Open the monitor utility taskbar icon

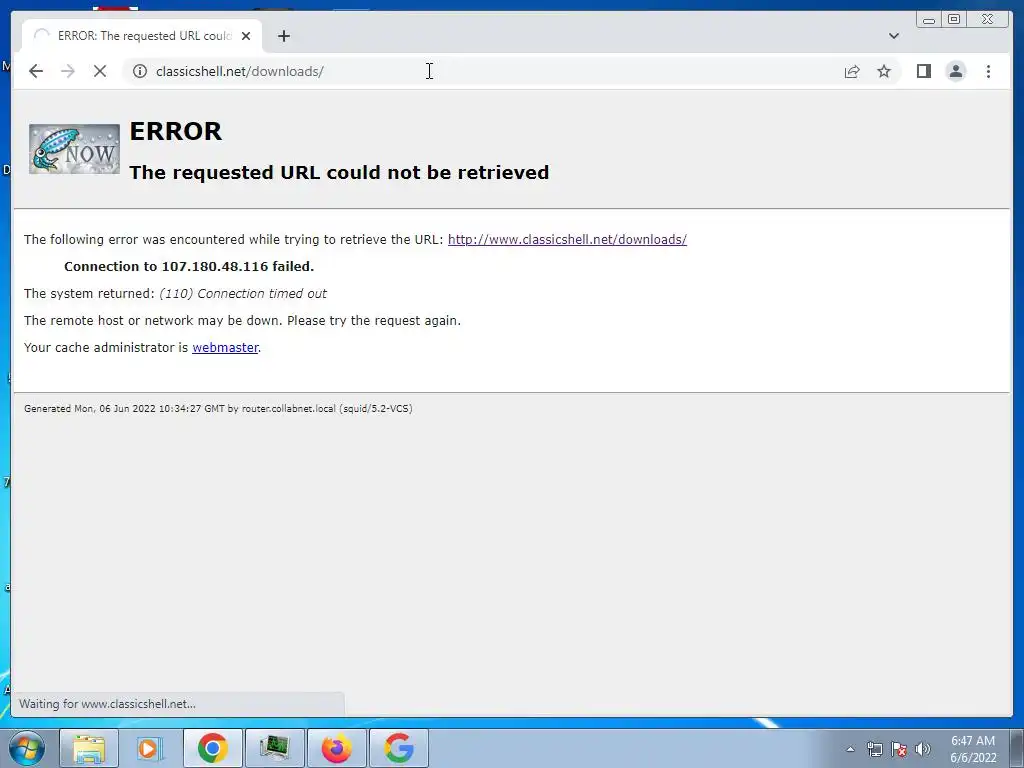tap(275, 748)
